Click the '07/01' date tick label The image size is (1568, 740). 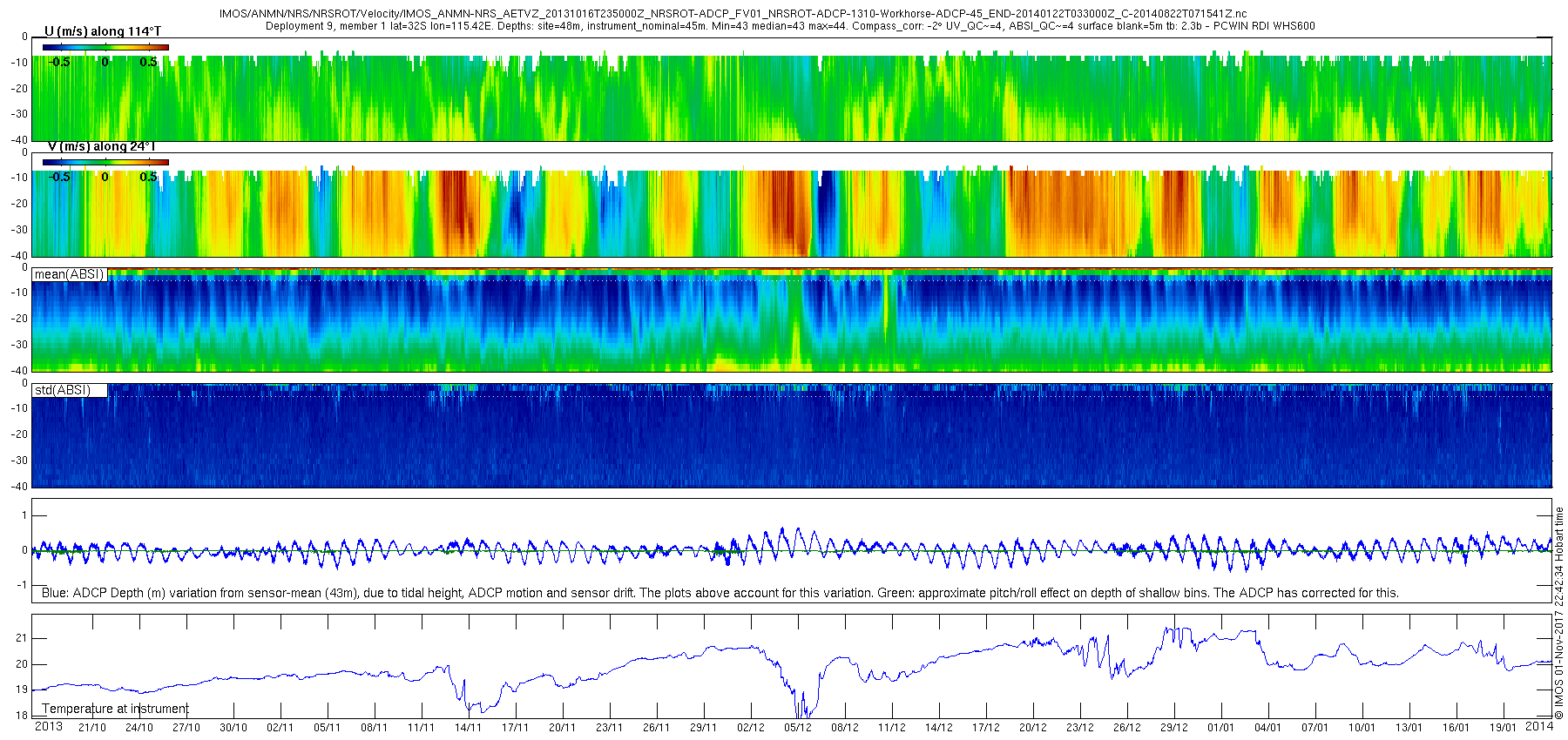point(1315,728)
